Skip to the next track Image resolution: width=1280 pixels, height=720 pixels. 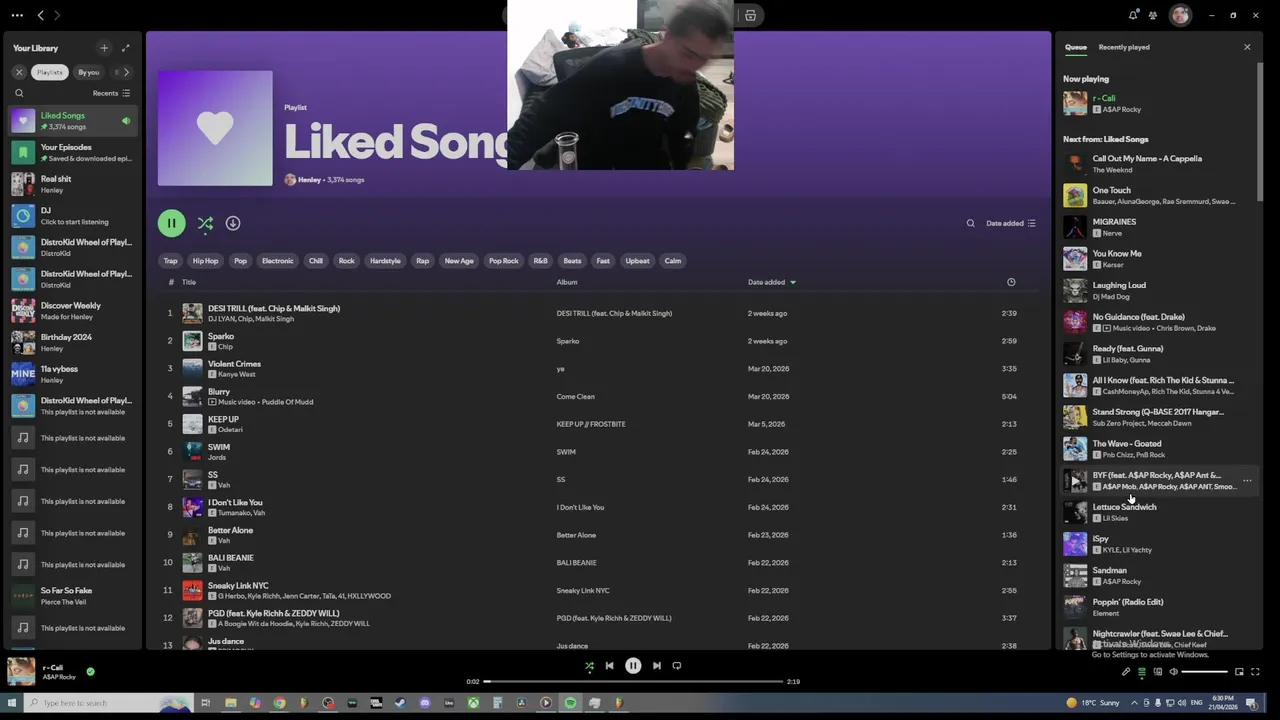[657, 666]
